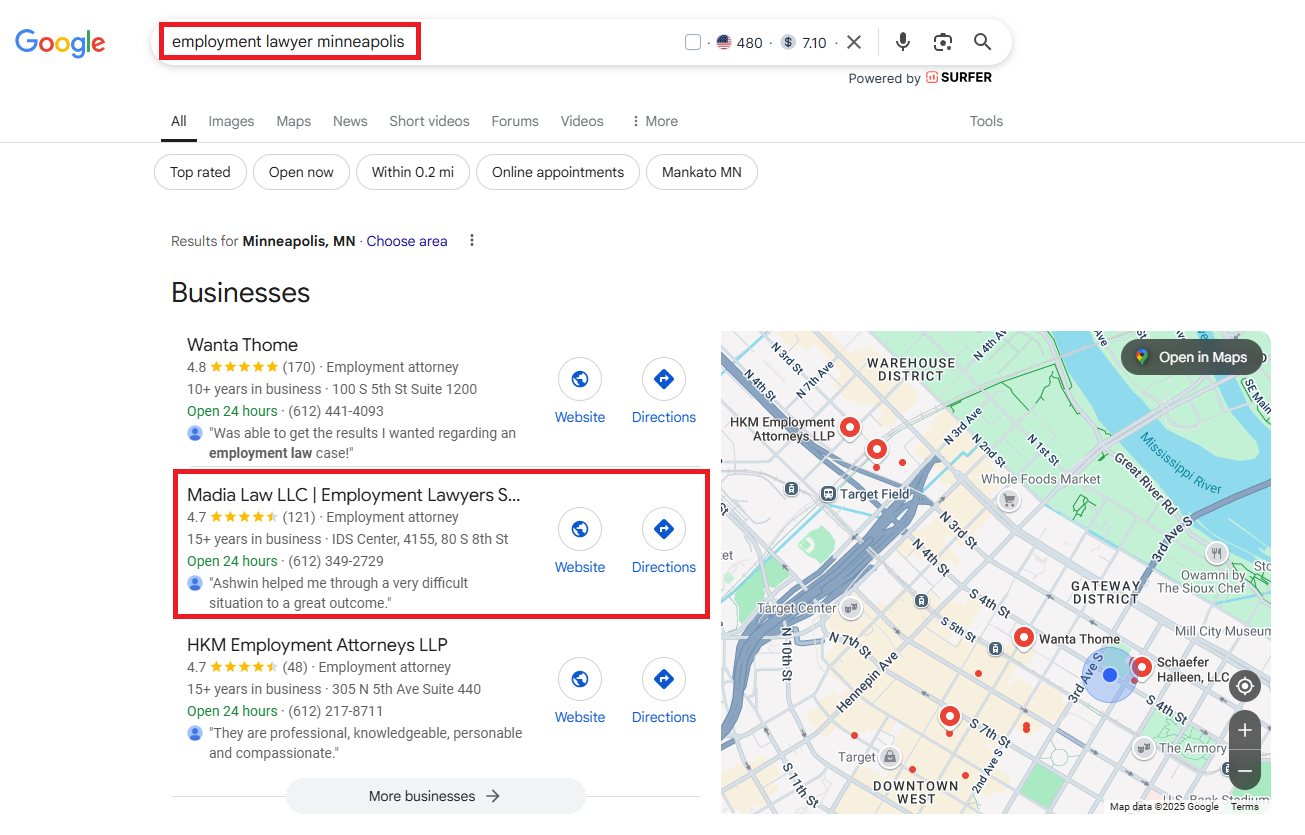Screen dimensions: 1305x835
Task: Click the Open in Maps button
Action: (x=1192, y=357)
